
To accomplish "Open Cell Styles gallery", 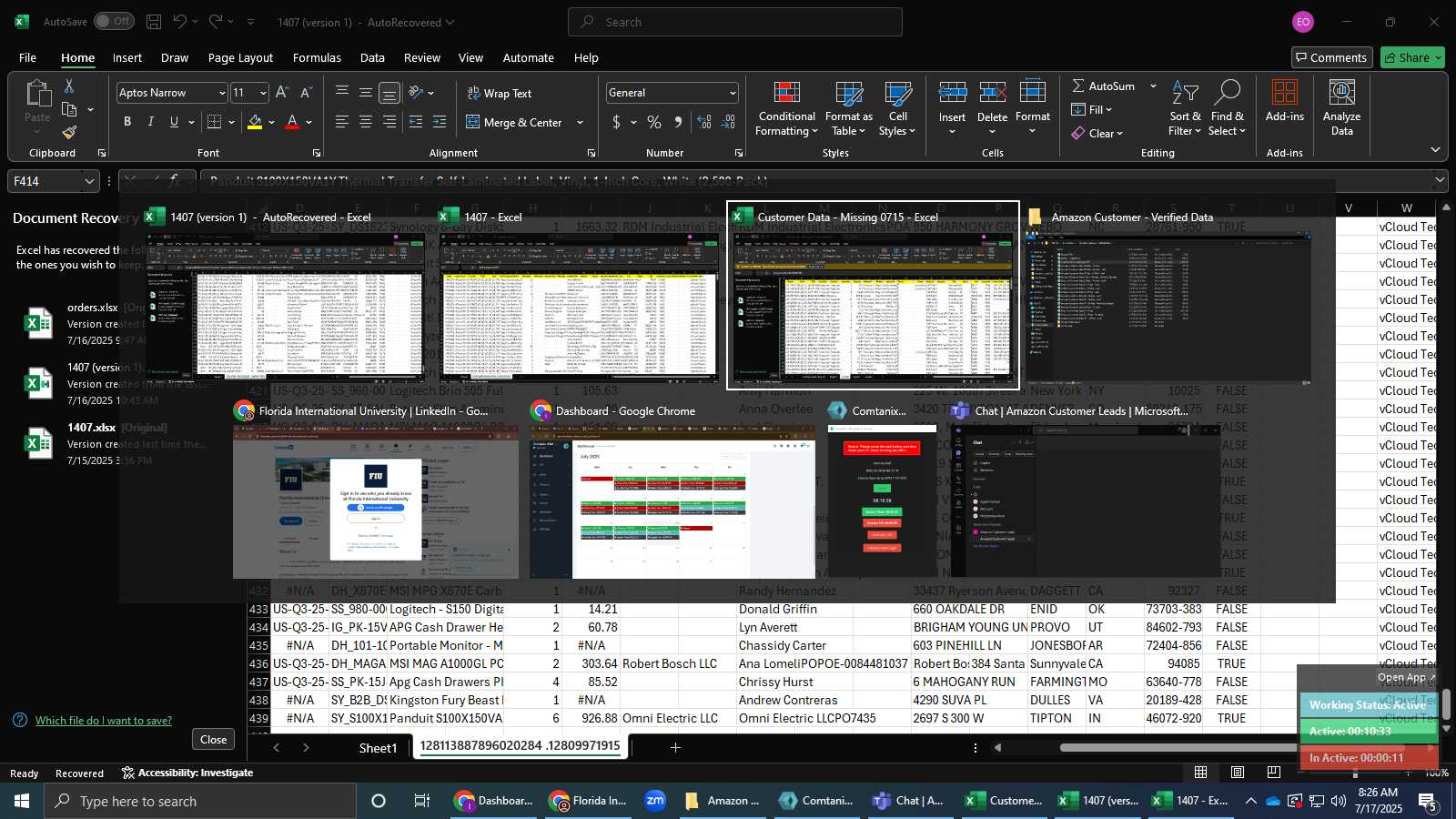I will tap(897, 109).
